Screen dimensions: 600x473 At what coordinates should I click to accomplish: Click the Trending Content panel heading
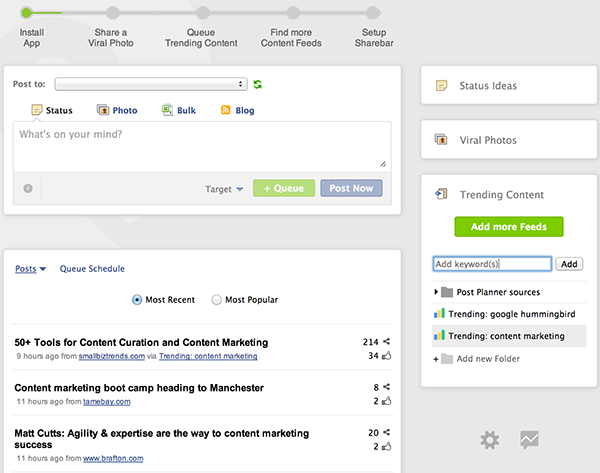pyautogui.click(x=501, y=195)
